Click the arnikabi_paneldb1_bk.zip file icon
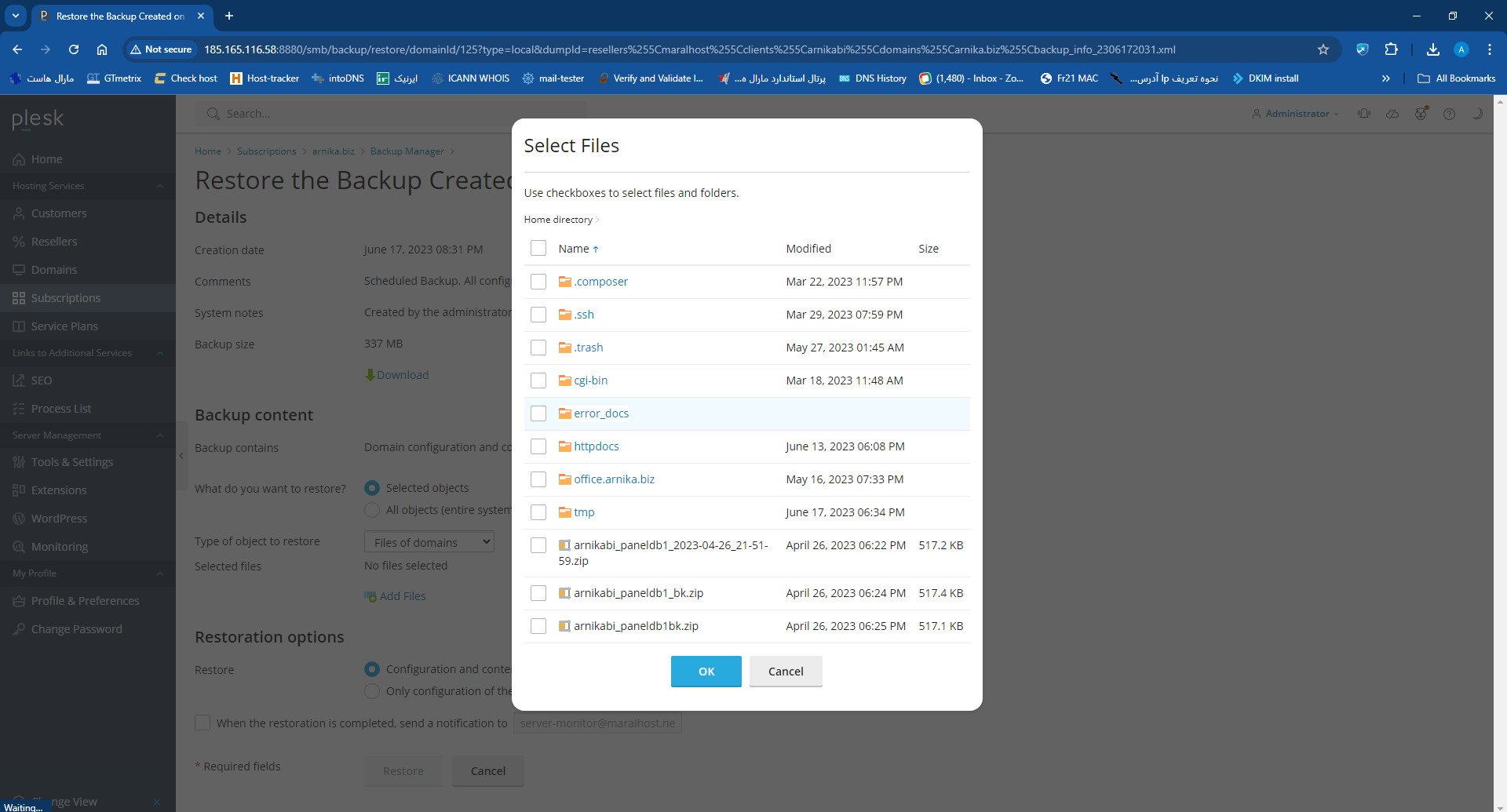This screenshot has width=1507, height=812. pyautogui.click(x=564, y=593)
